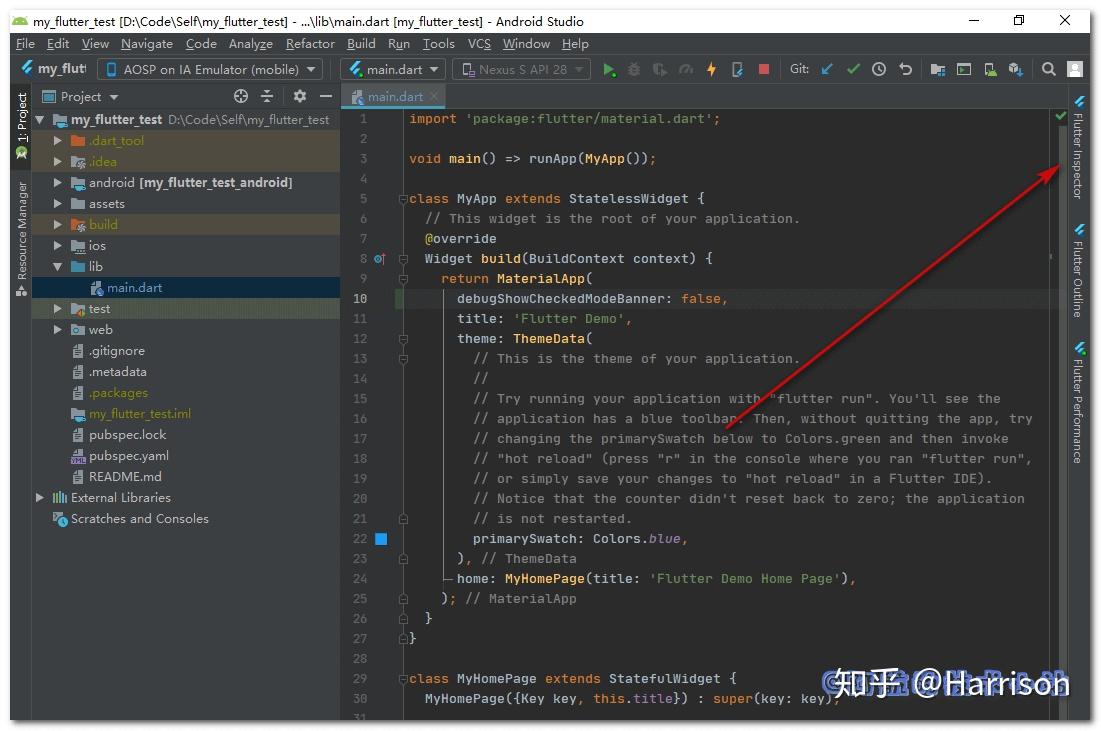
Task: Open SDK Manager icon
Action: point(1015,69)
